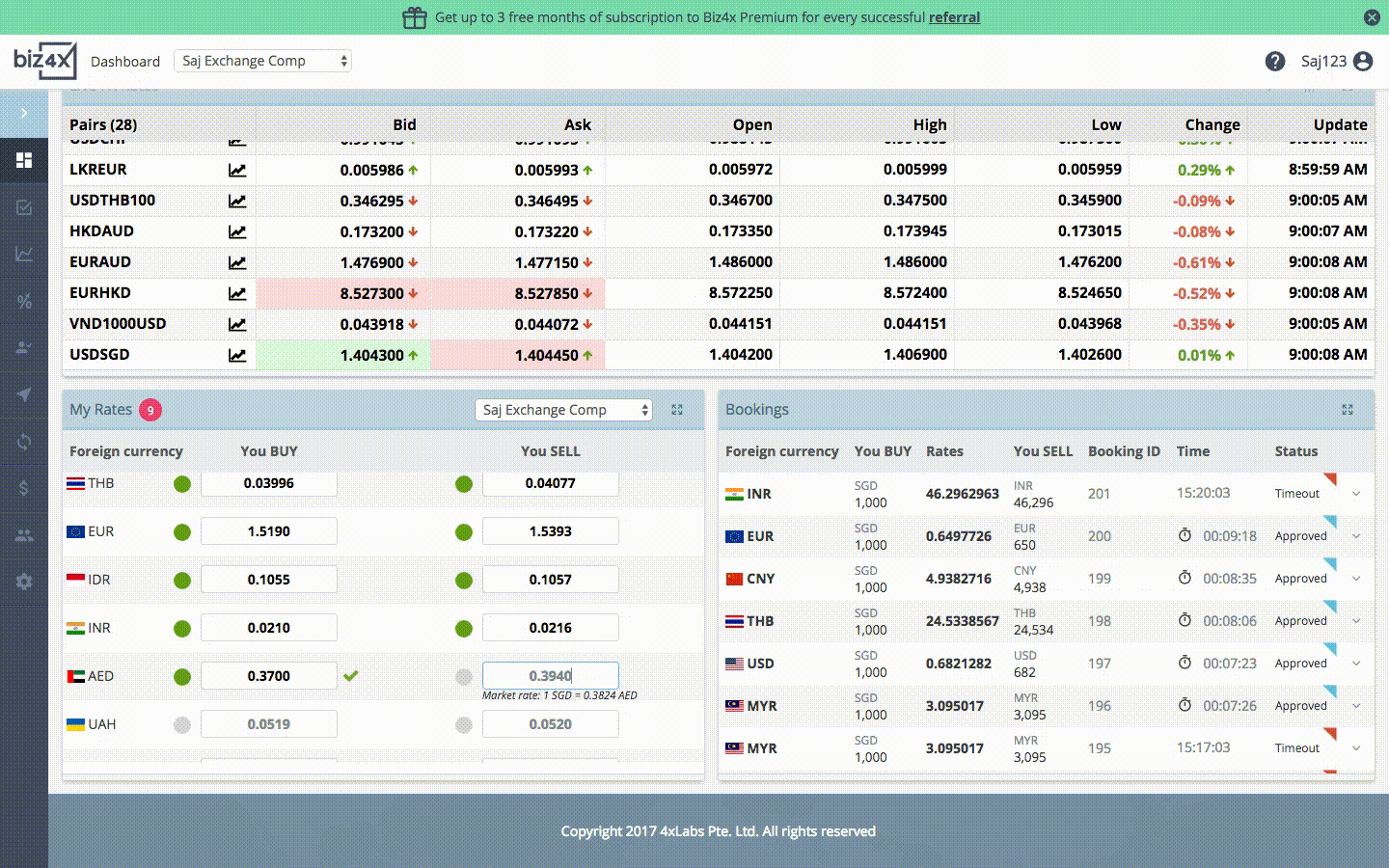Image resolution: width=1389 pixels, height=868 pixels.
Task: Toggle EUR You BUY status dot
Action: pyautogui.click(x=182, y=532)
